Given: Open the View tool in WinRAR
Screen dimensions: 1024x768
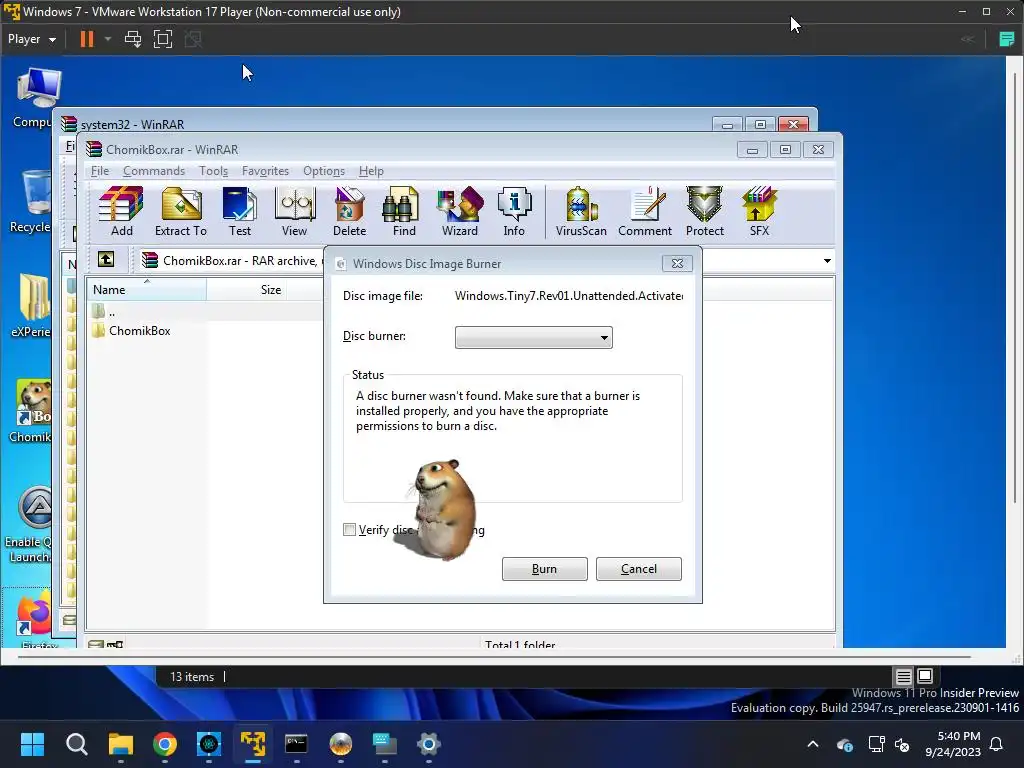Looking at the screenshot, I should [x=295, y=211].
